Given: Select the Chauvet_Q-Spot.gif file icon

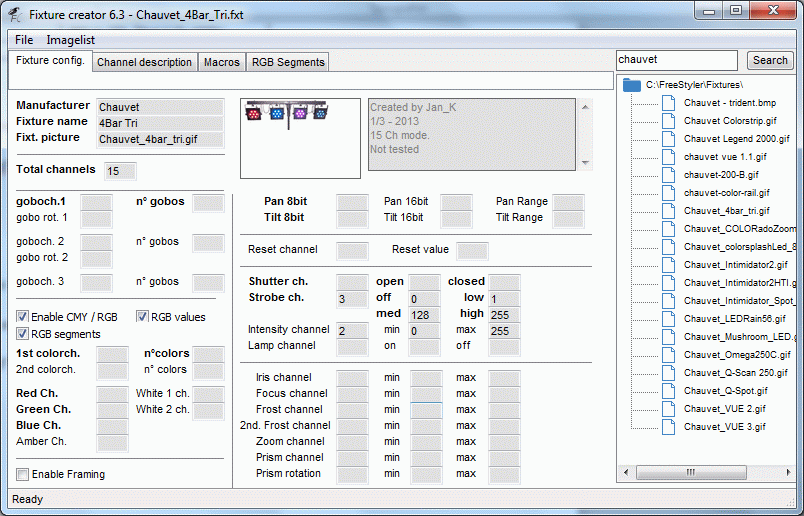Looking at the screenshot, I should coord(668,391).
